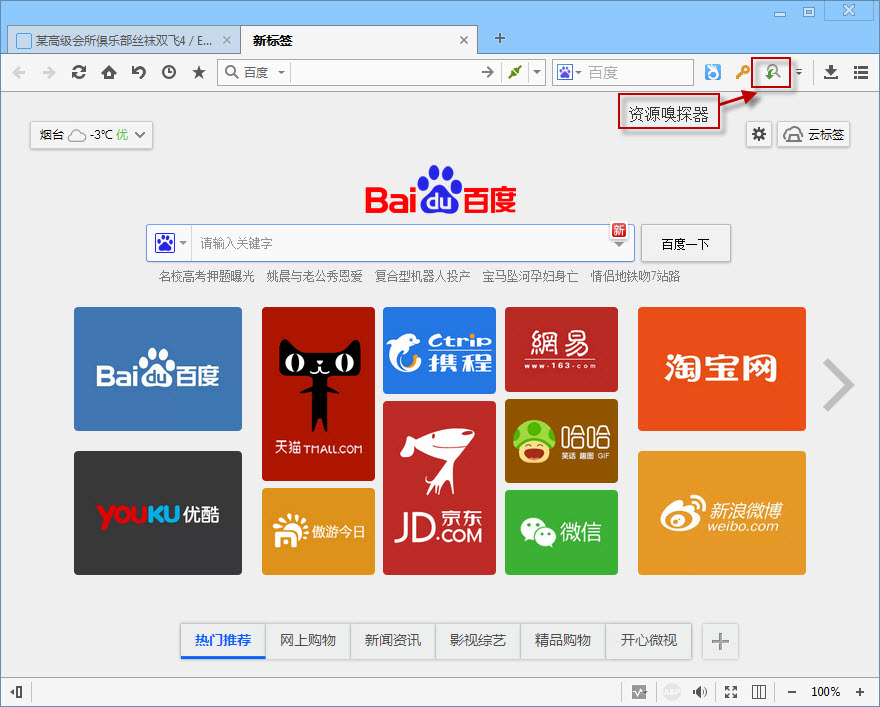Open the Ctrip 携程 tile
Screen dimensions: 880x707
(439, 350)
